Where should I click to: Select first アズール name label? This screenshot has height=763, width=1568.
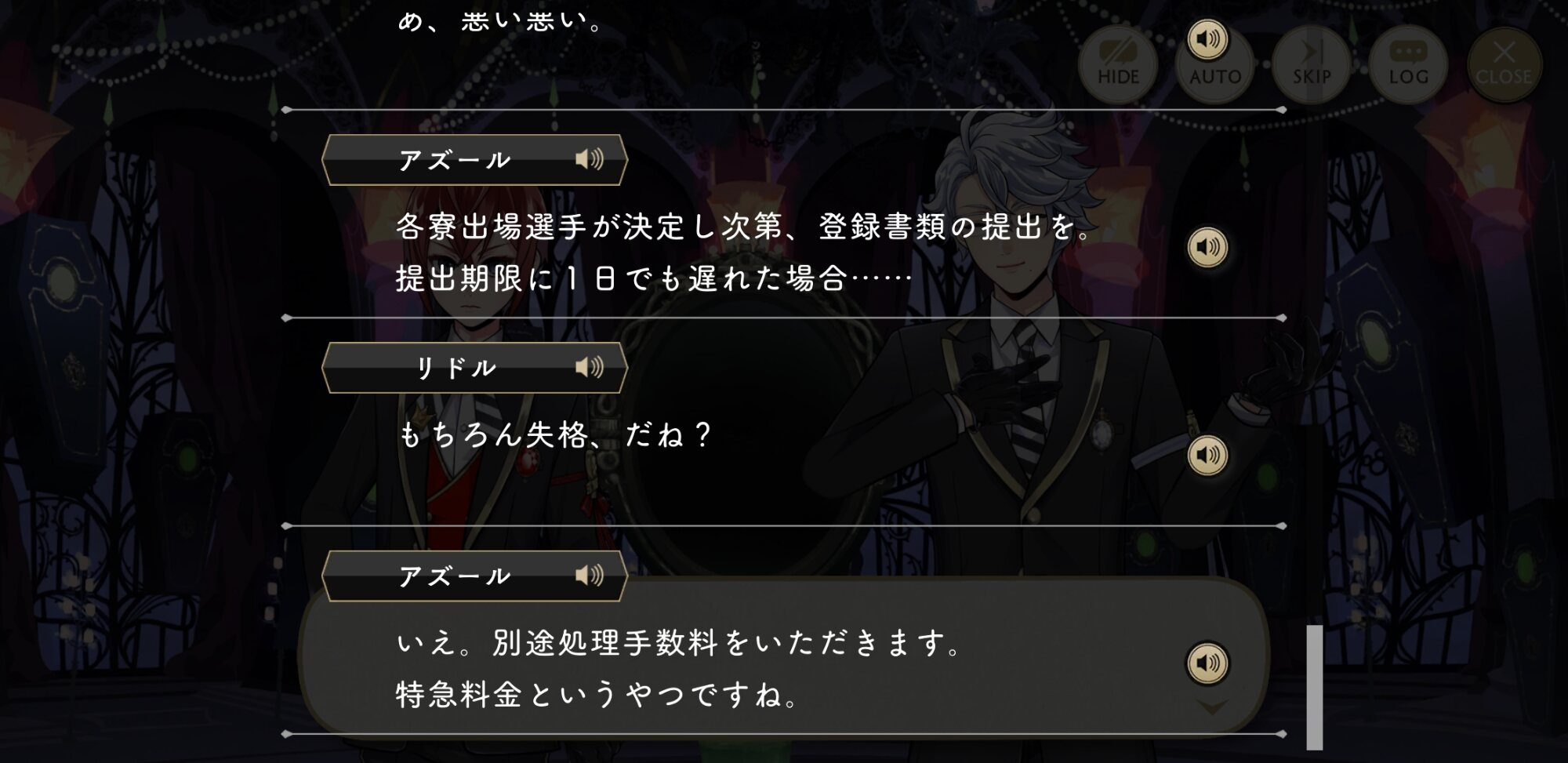[x=455, y=160]
